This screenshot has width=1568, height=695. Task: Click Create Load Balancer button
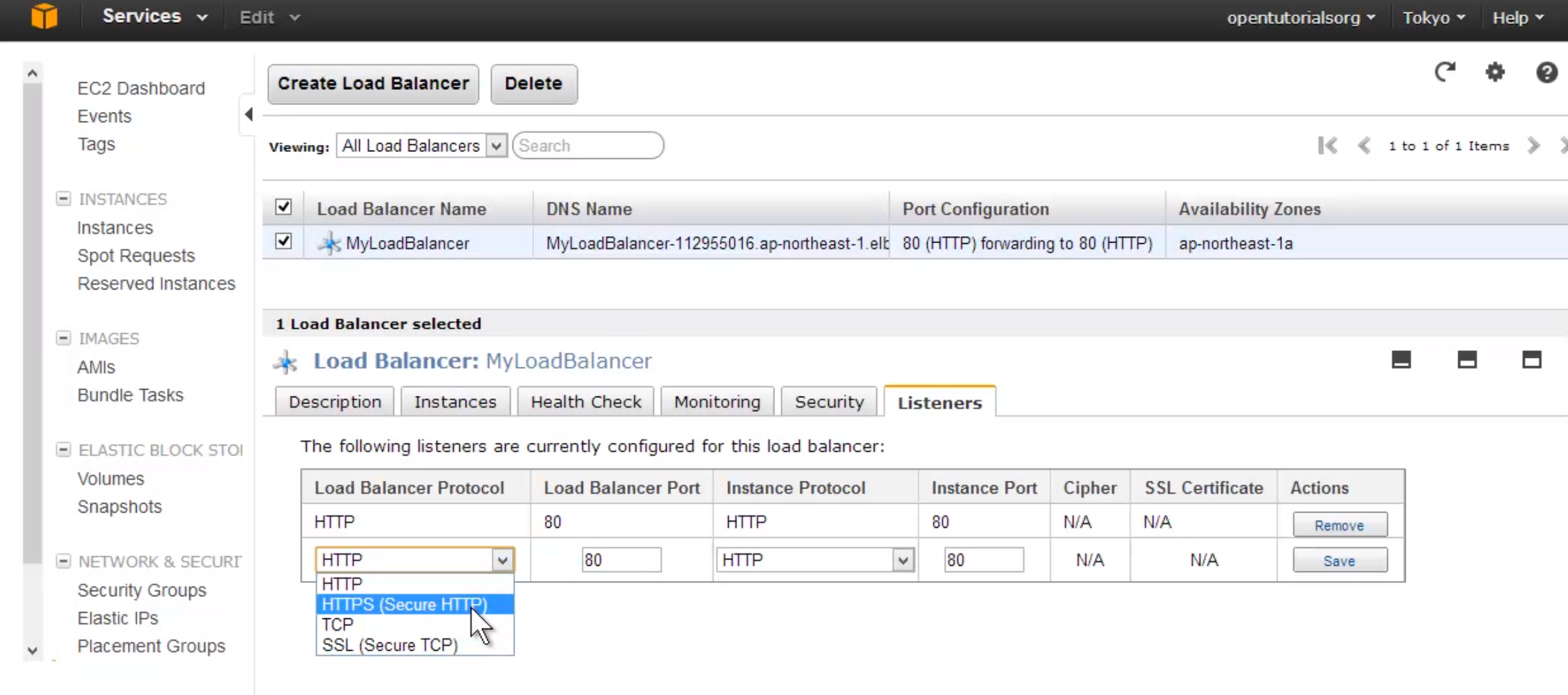point(373,84)
